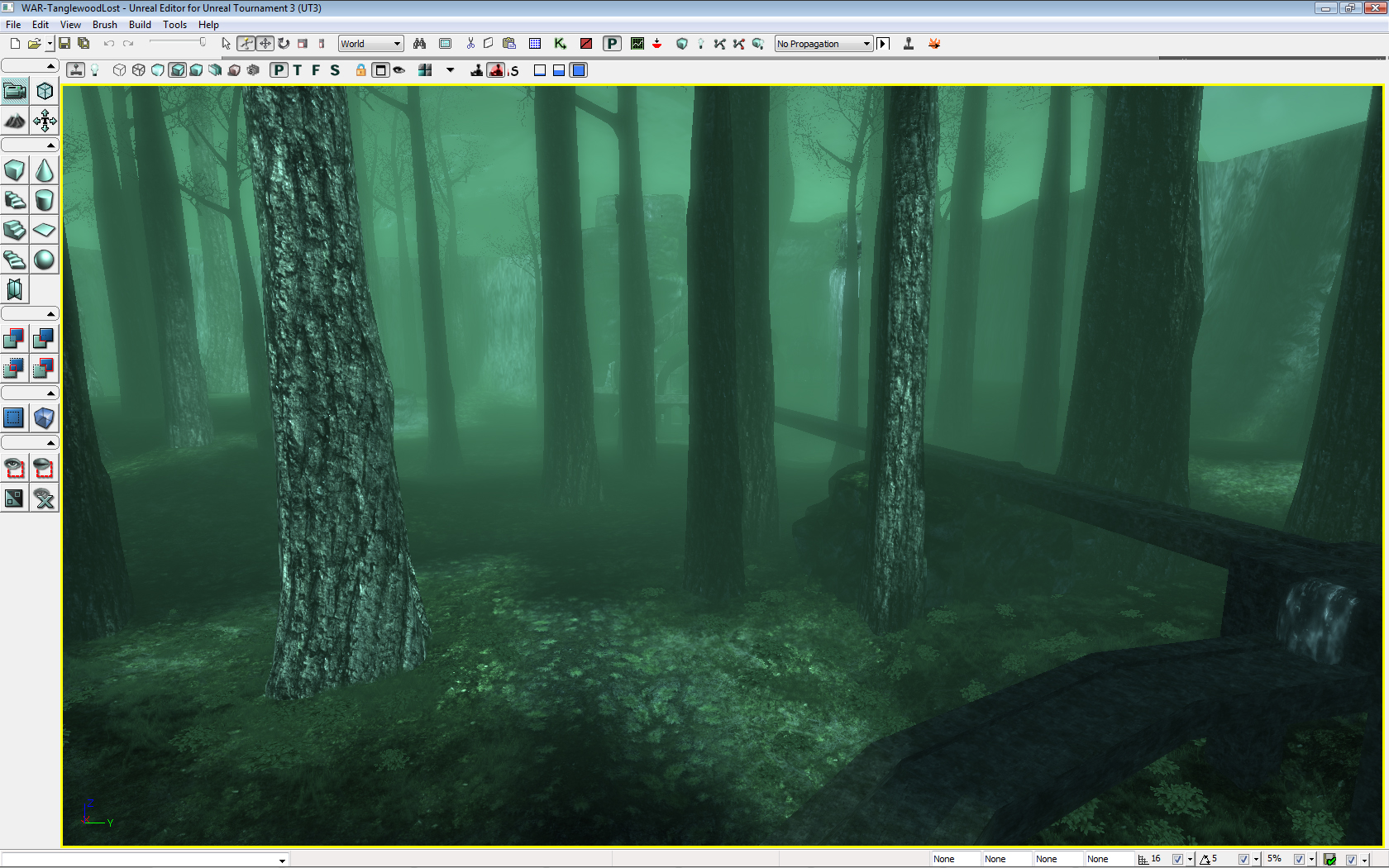Image resolution: width=1389 pixels, height=868 pixels.
Task: Click the Paste clipboard icon
Action: click(x=509, y=44)
